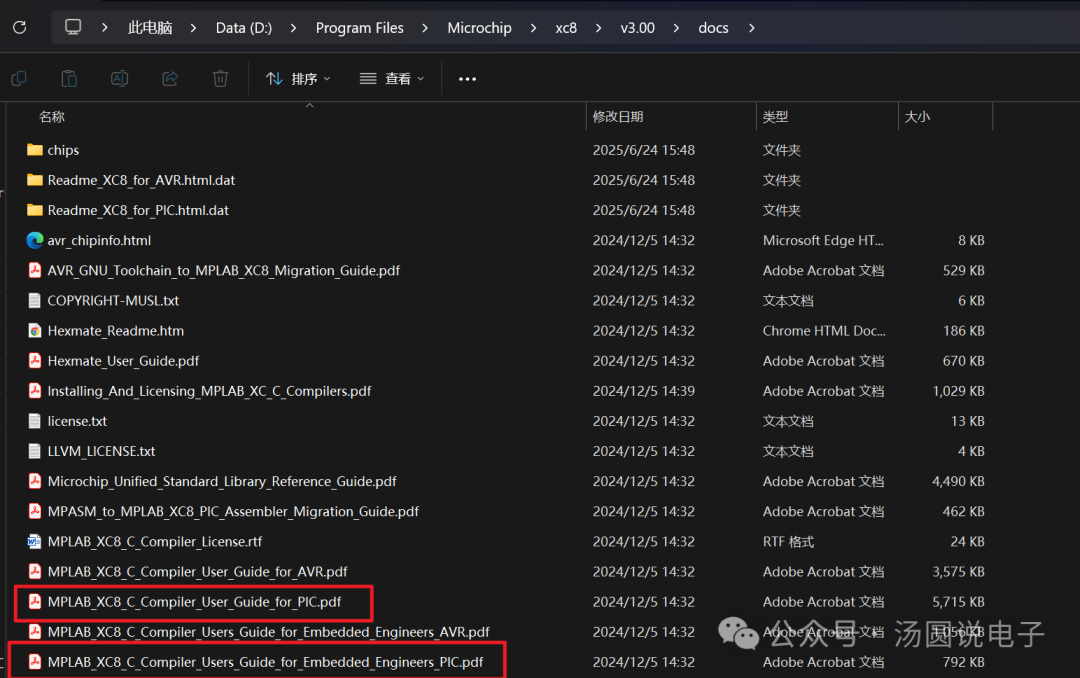Click PDF icon of Hexmate_User_Guide.pdf
The height and width of the screenshot is (678, 1080).
[x=34, y=360]
